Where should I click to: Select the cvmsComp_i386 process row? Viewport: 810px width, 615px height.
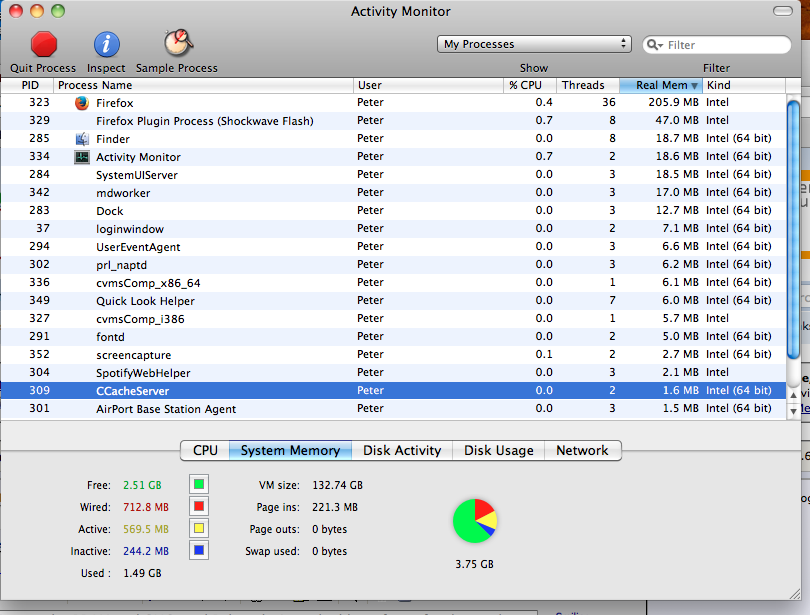(393, 319)
